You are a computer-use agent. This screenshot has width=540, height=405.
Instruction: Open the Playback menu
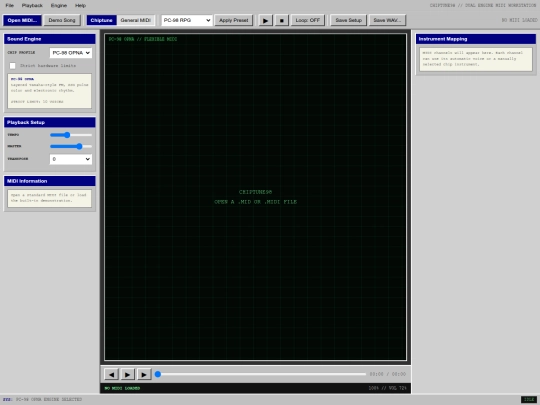32,6
